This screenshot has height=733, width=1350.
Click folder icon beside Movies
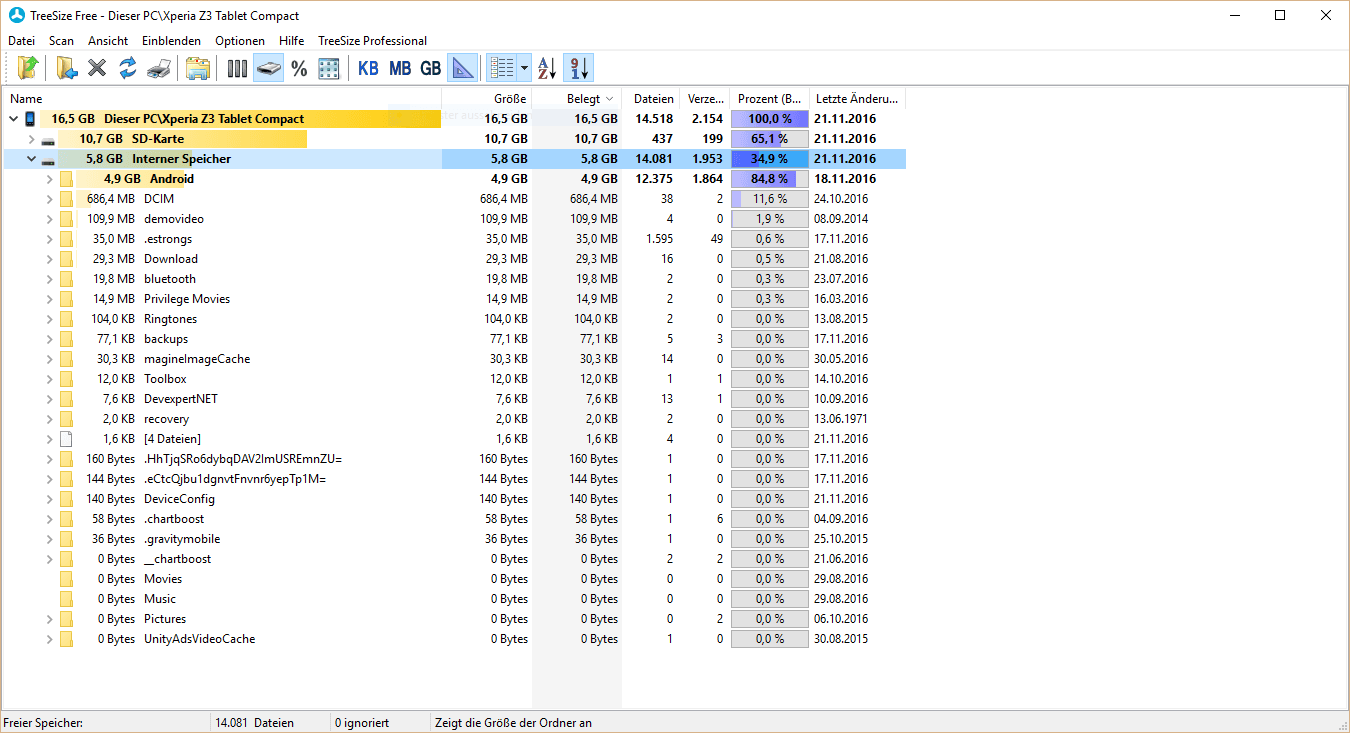pyautogui.click(x=66, y=579)
